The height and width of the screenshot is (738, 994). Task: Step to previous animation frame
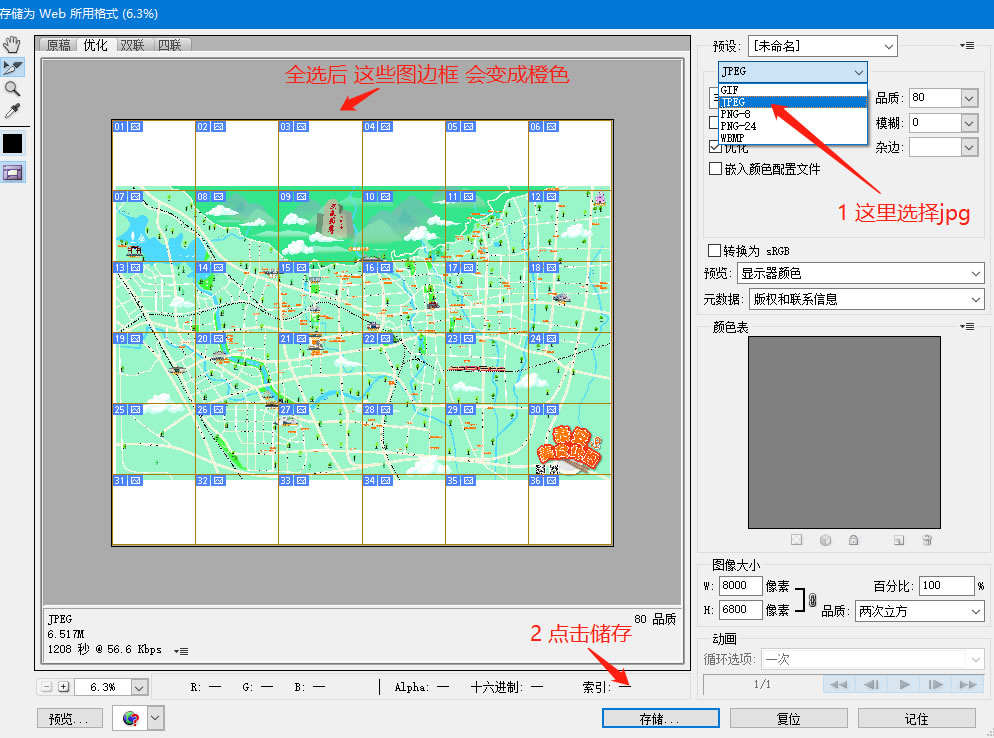pos(871,684)
